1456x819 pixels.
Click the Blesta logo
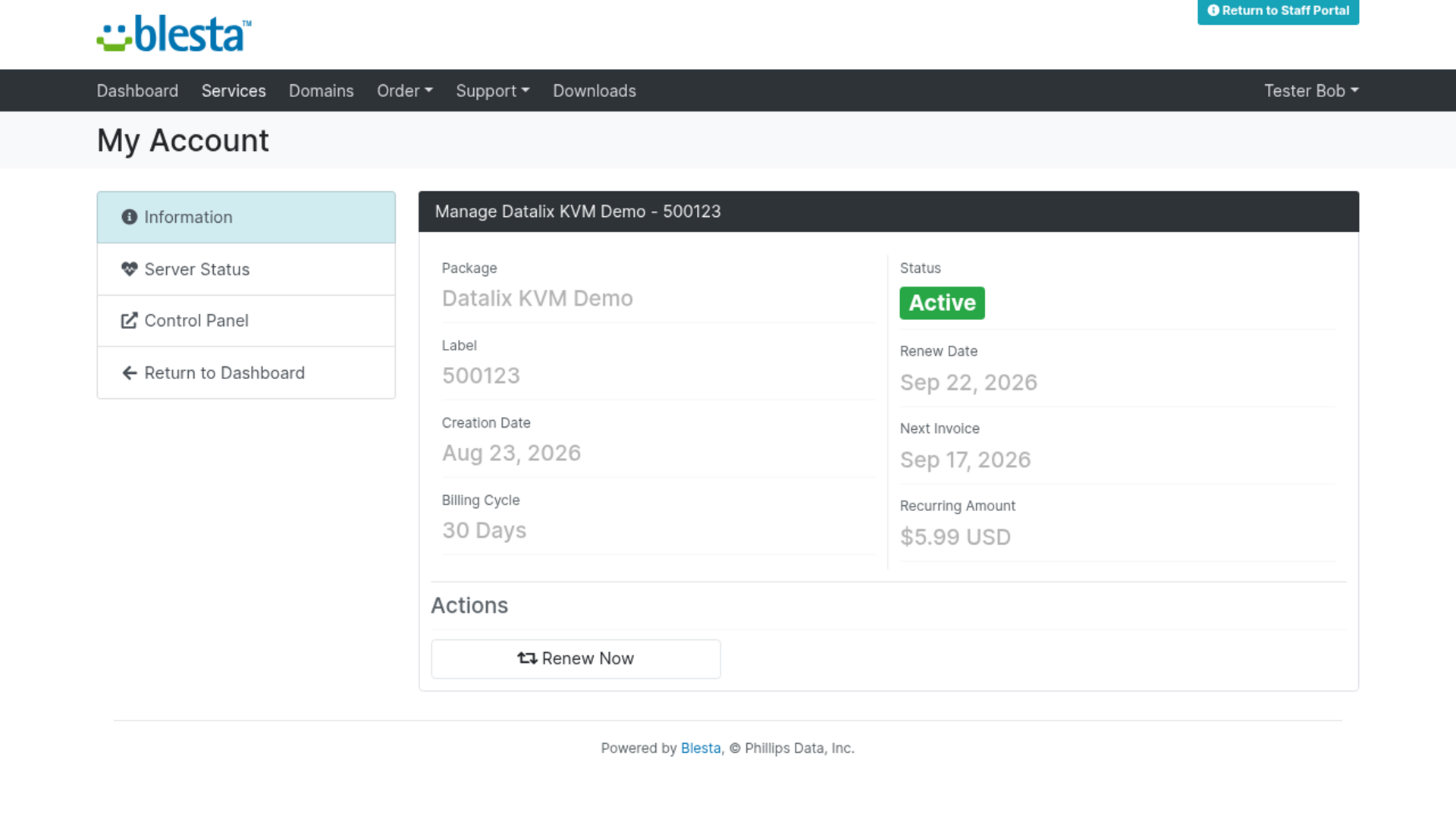(x=174, y=34)
